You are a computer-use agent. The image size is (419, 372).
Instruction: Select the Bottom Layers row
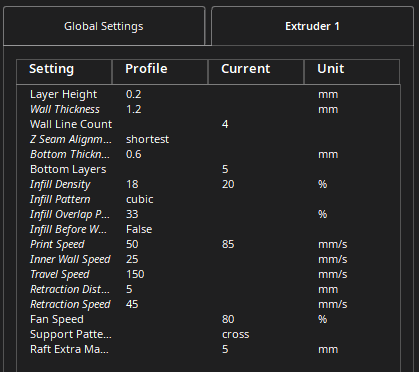click(208, 169)
